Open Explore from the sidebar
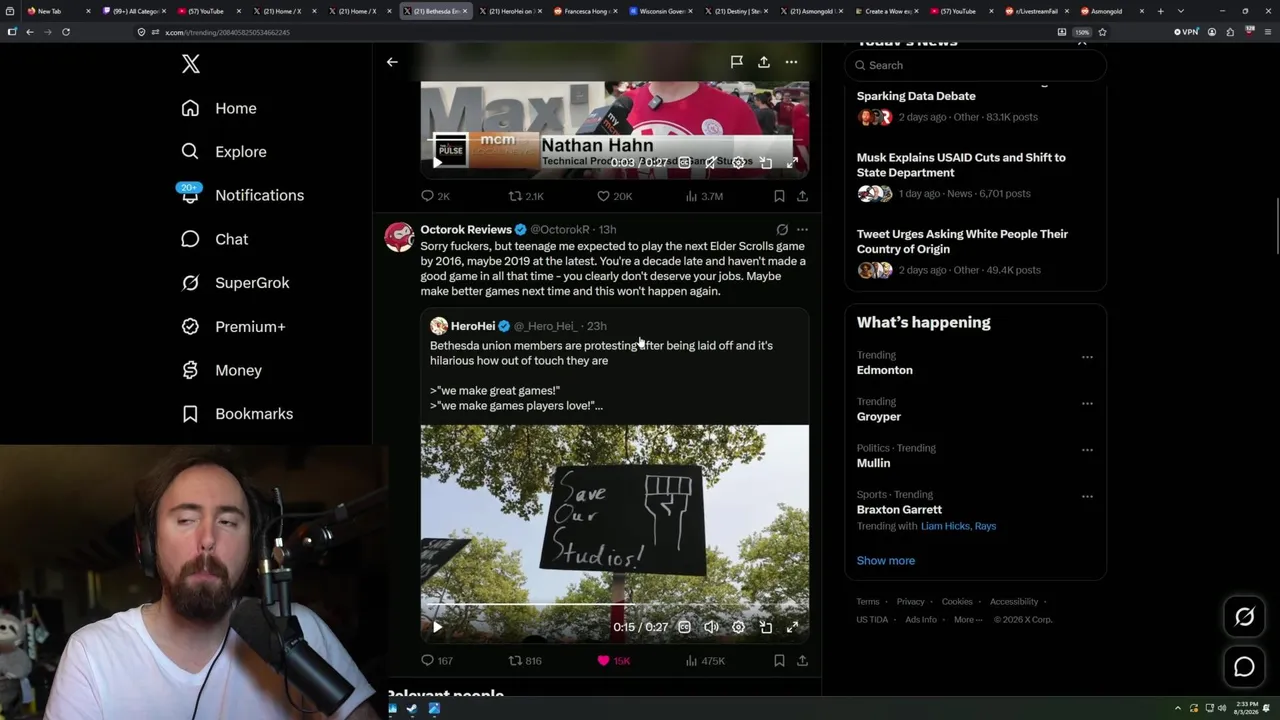This screenshot has width=1280, height=720. (x=224, y=152)
